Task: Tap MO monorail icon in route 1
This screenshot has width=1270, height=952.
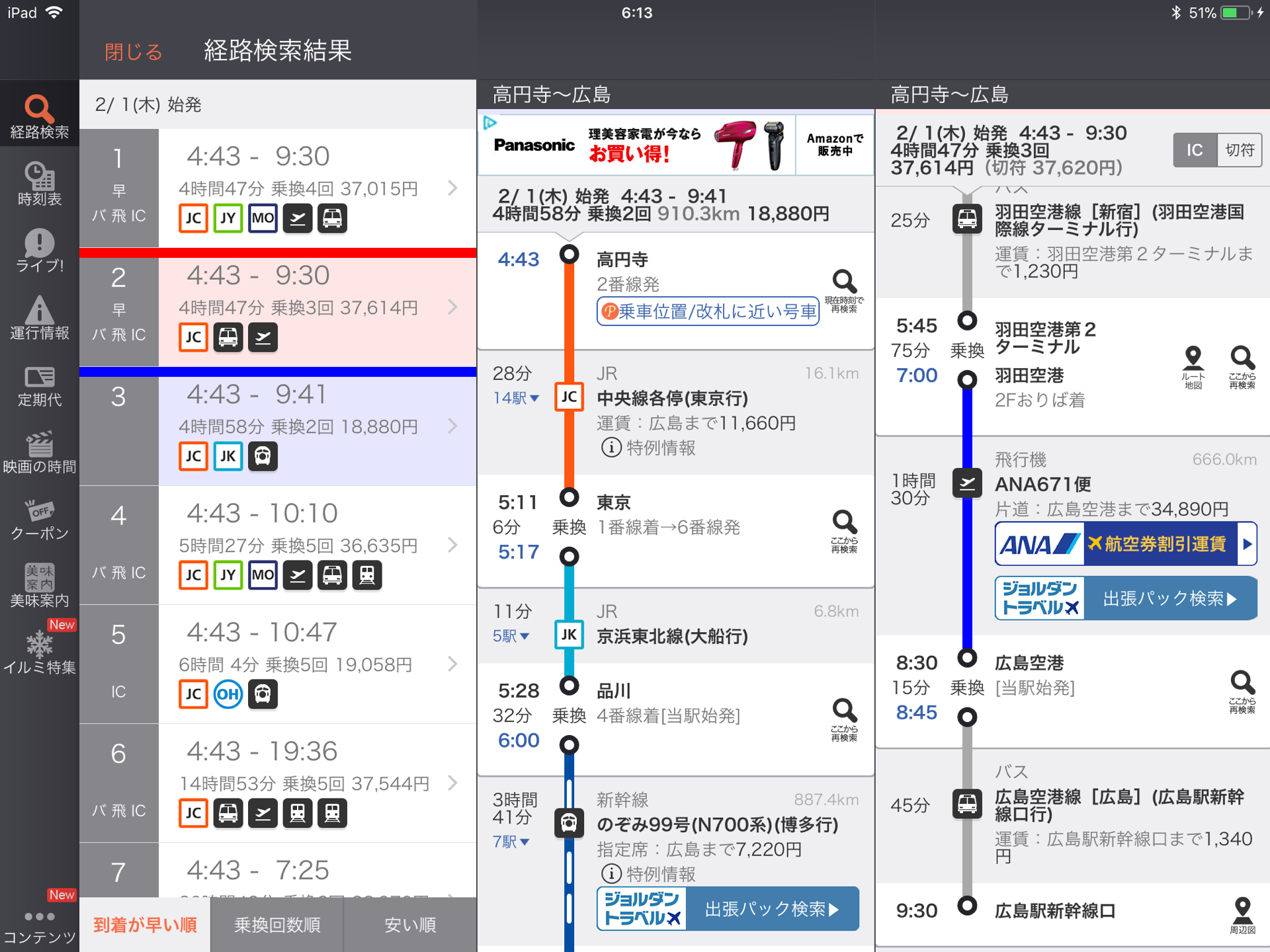Action: click(x=263, y=218)
